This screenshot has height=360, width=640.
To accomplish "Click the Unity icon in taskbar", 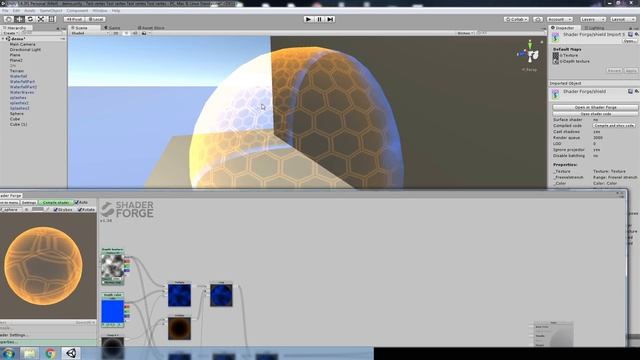I will click(71, 353).
